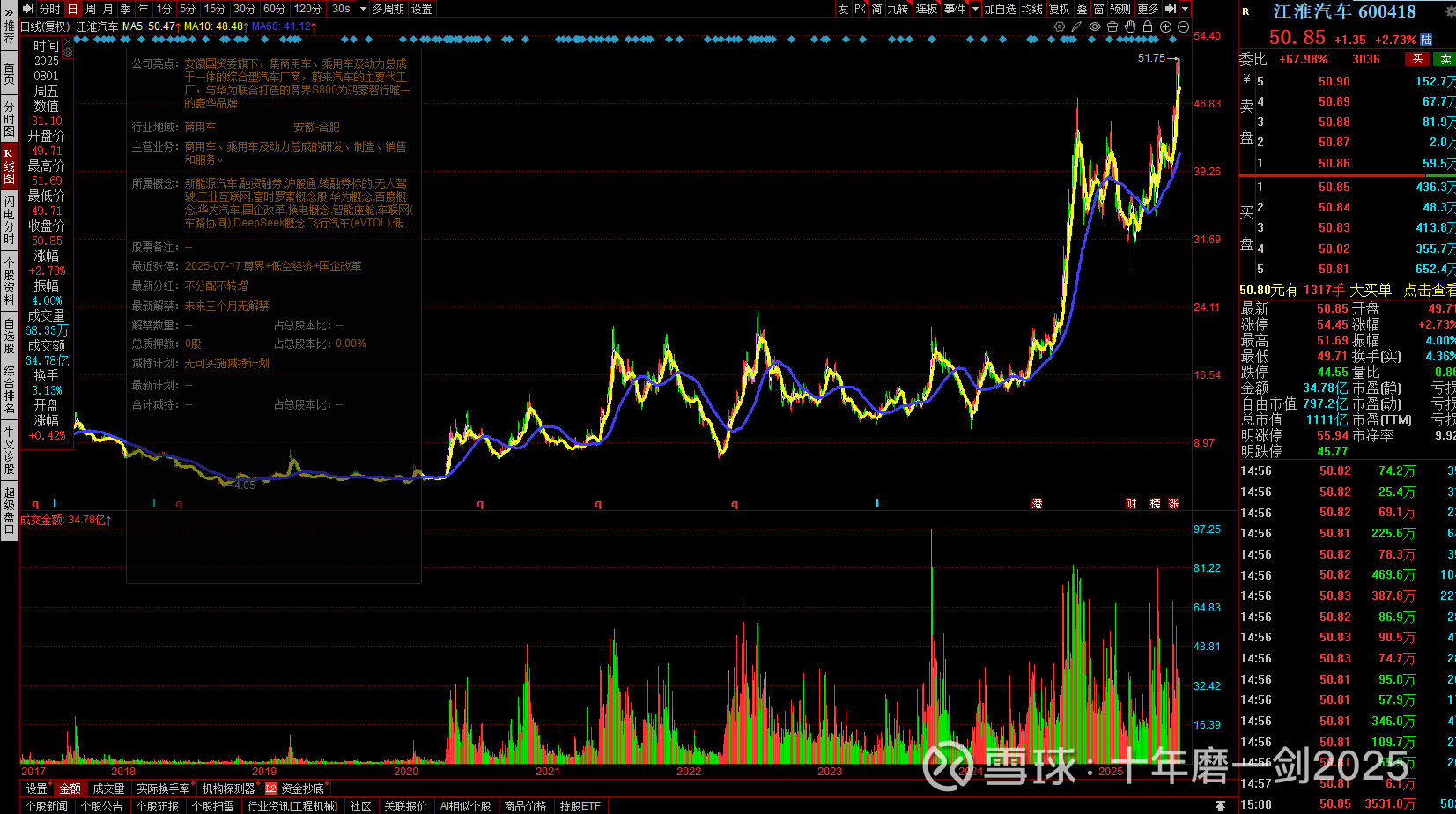Open the 持股ETF bottom tab
This screenshot has height=814, width=1456.
pyautogui.click(x=580, y=806)
